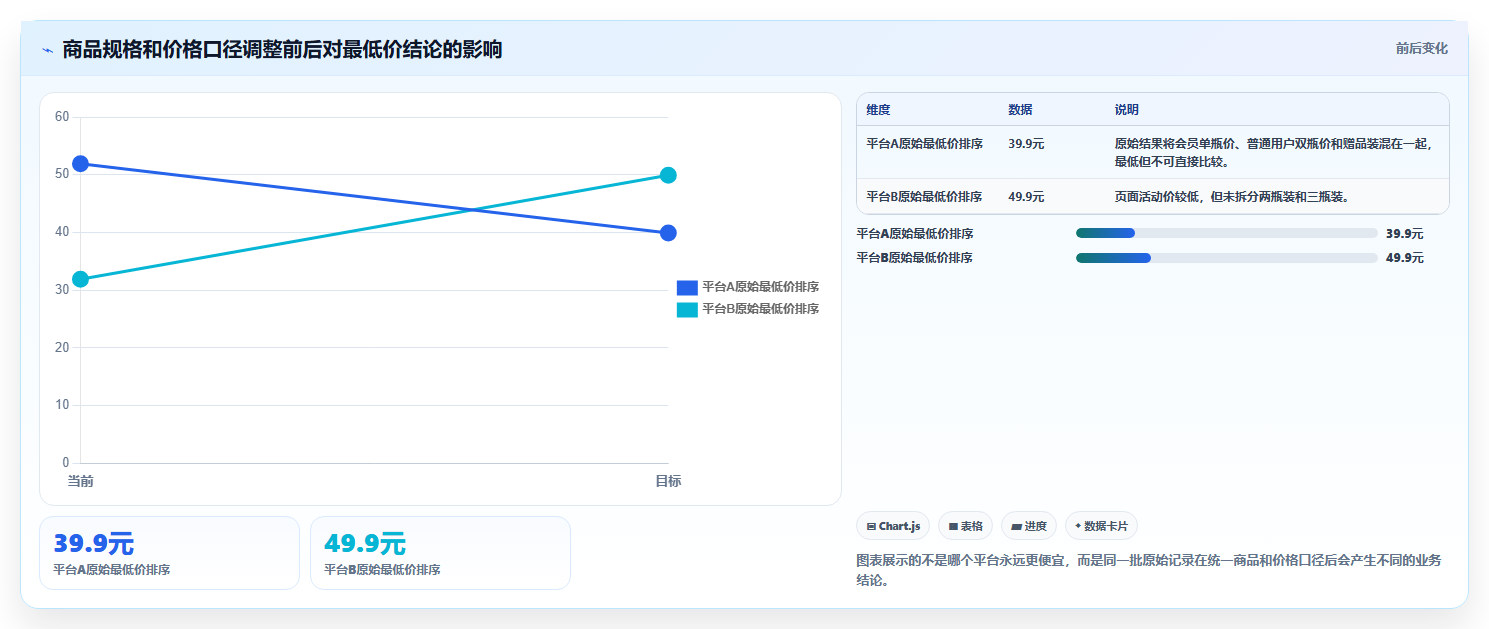Viewport: 1489px width, 629px height.
Task: Click the 数据 table column header
Action: [1020, 110]
